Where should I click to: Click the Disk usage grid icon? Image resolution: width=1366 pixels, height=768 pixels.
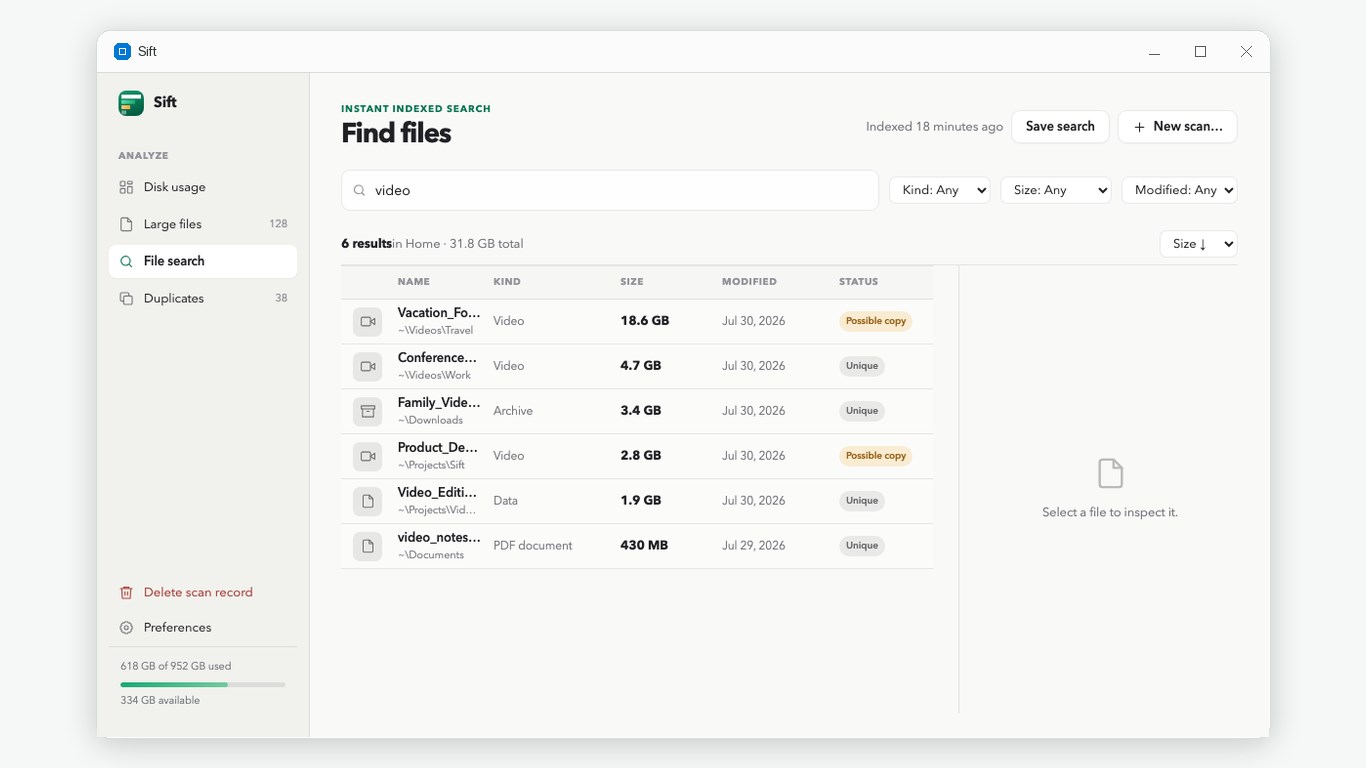[126, 187]
